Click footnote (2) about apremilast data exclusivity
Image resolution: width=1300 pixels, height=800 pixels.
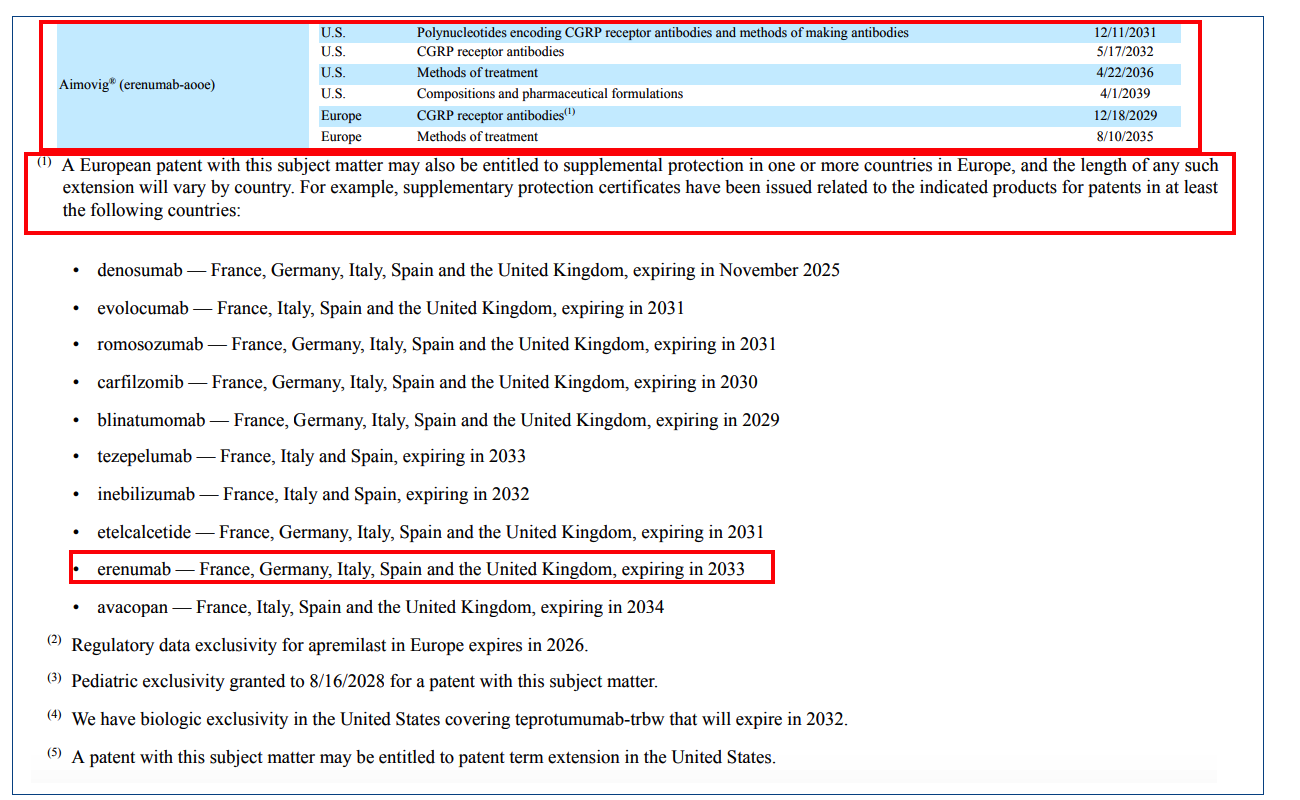[x=329, y=646]
